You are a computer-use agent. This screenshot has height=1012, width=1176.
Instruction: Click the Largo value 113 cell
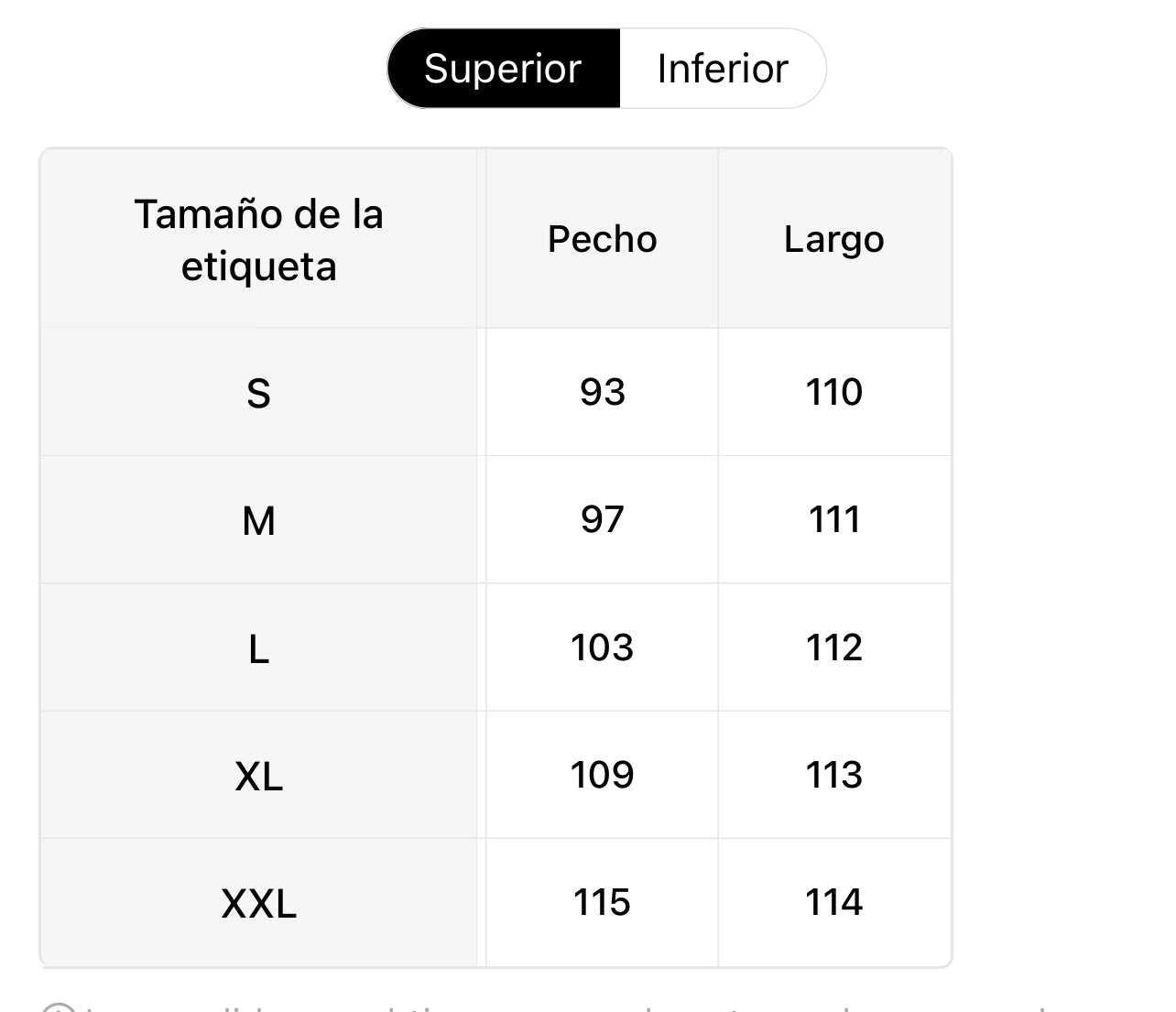point(833,775)
